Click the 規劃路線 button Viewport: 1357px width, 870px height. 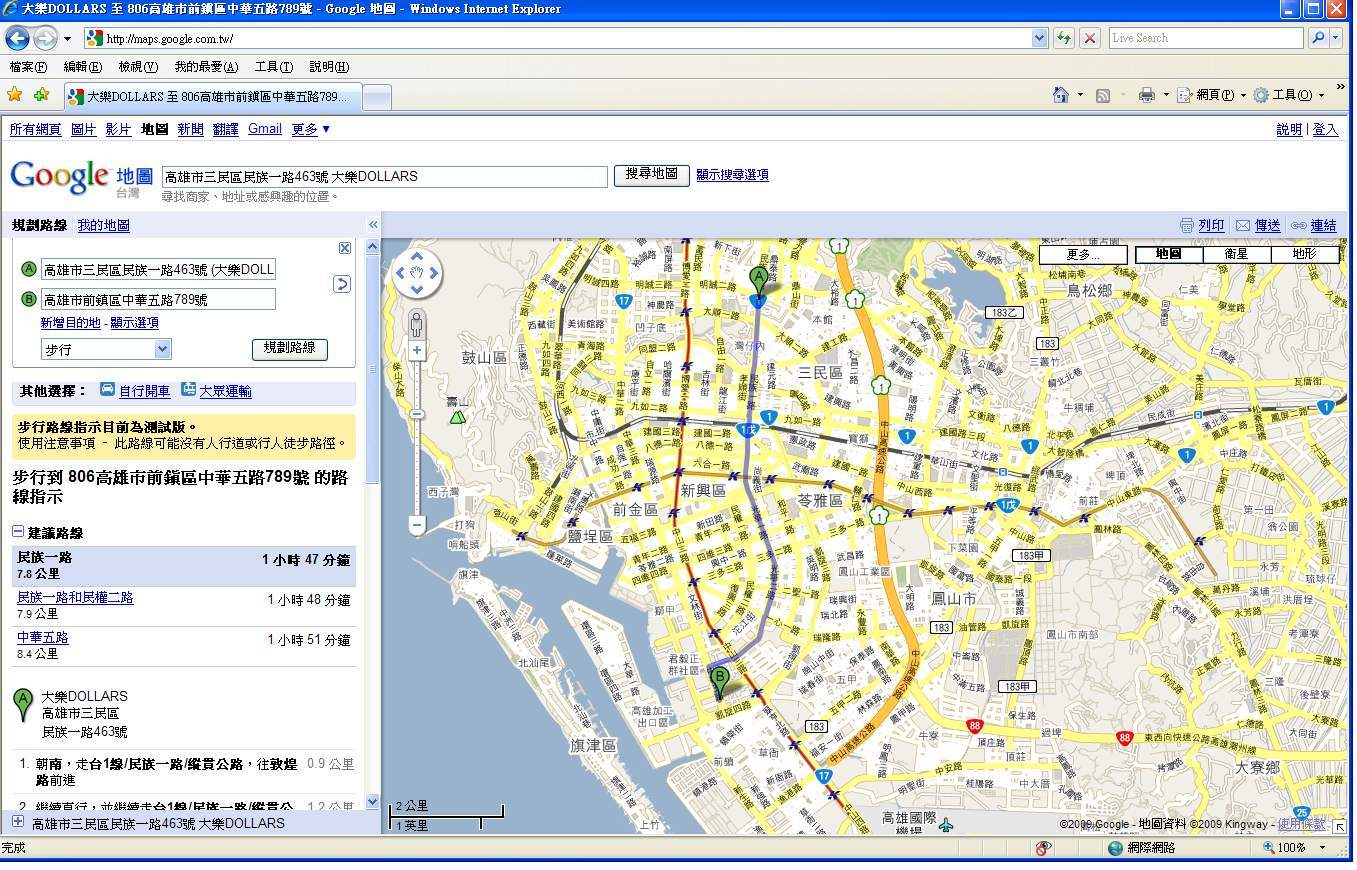[x=289, y=349]
